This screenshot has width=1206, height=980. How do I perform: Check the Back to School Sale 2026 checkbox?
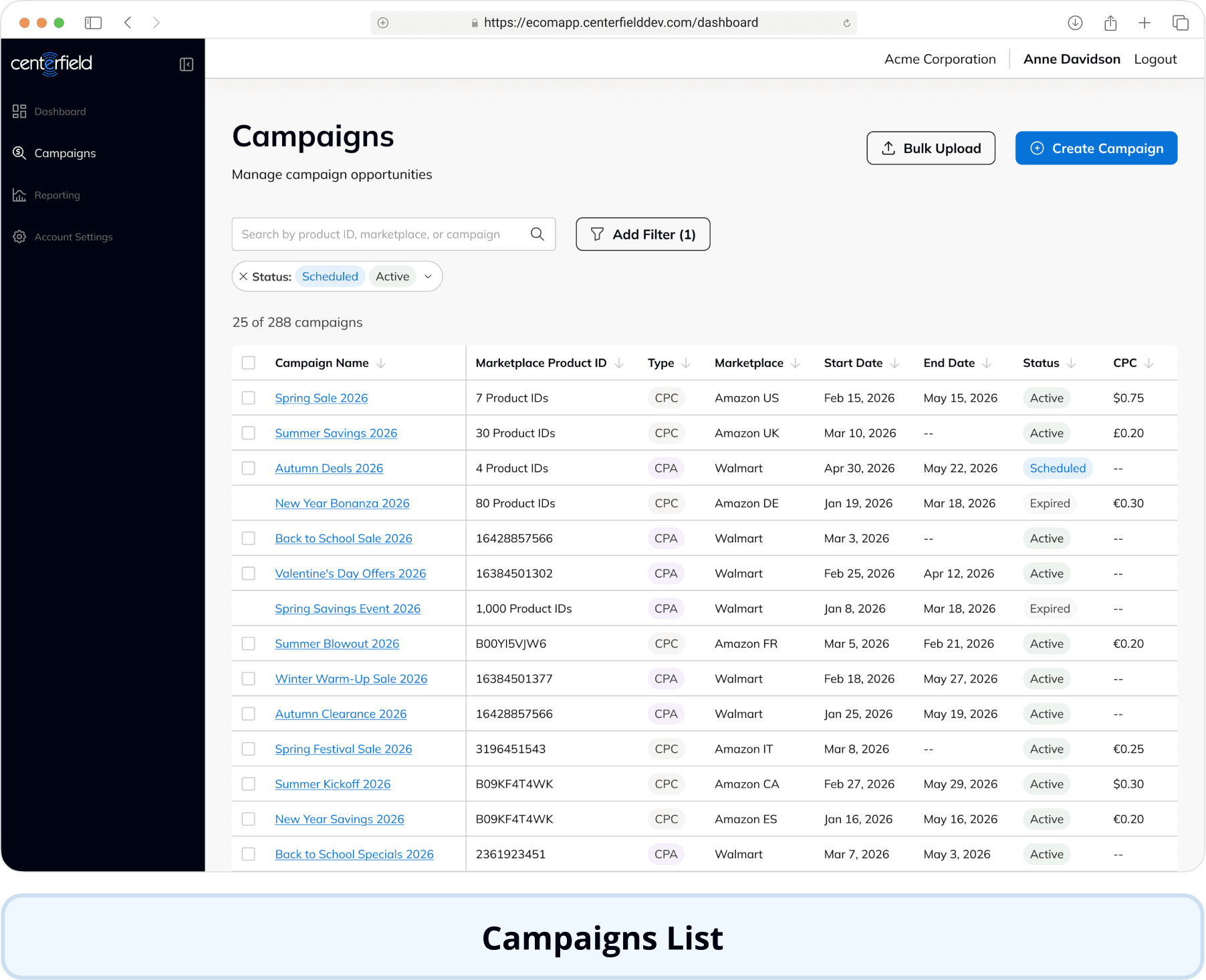(x=249, y=538)
